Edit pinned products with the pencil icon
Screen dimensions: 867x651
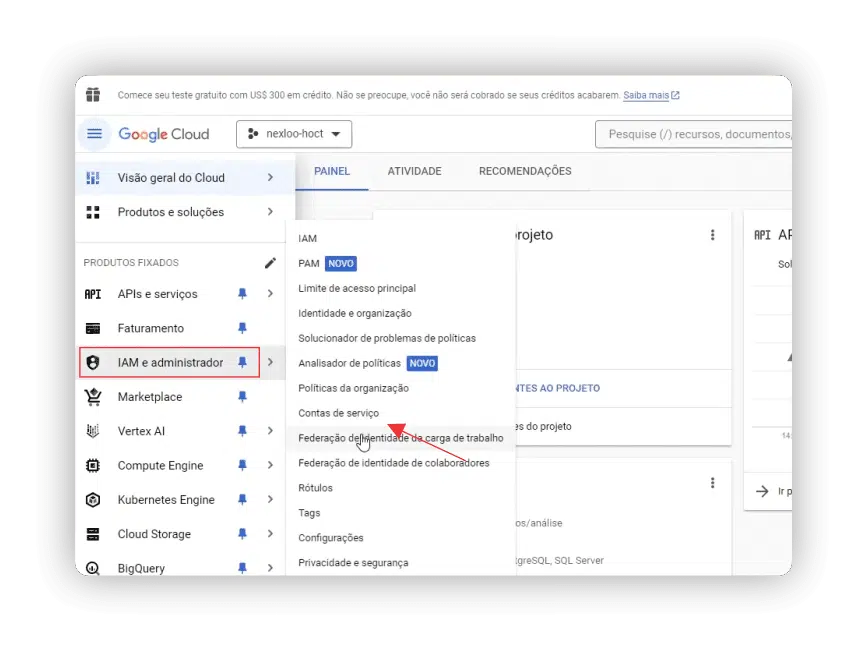(270, 263)
